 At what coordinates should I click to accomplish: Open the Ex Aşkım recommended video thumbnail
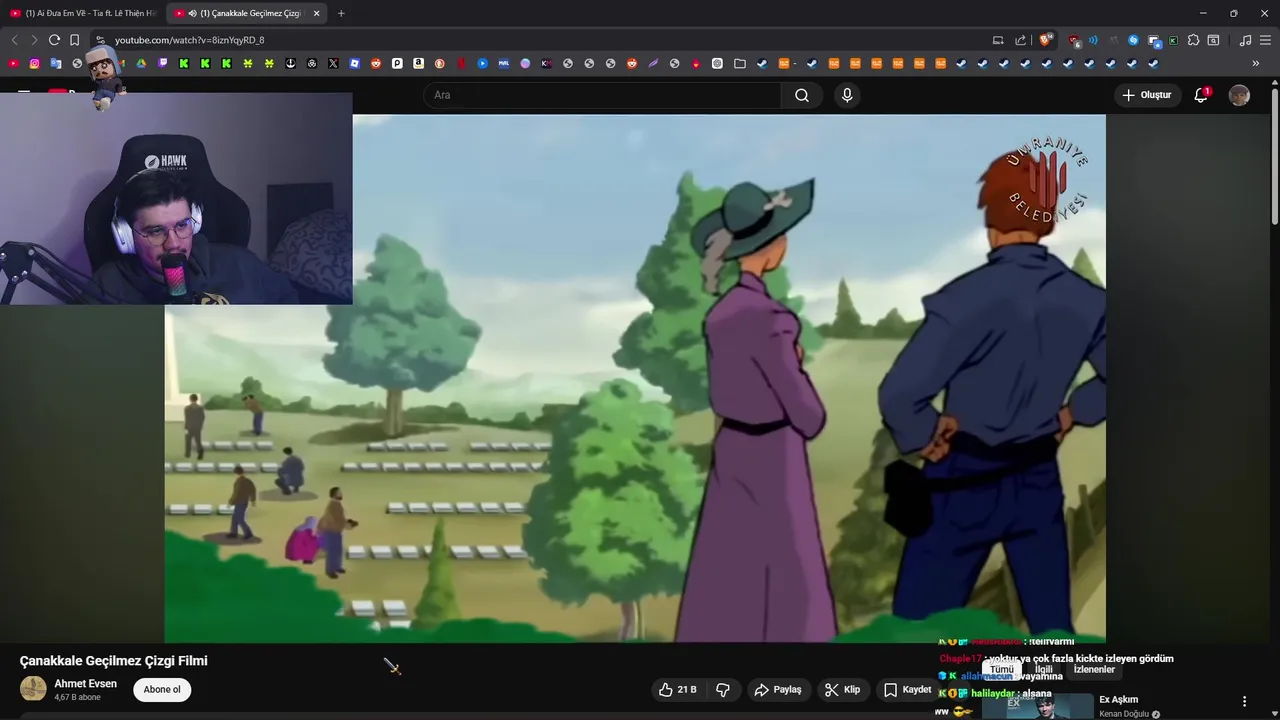(1038, 705)
